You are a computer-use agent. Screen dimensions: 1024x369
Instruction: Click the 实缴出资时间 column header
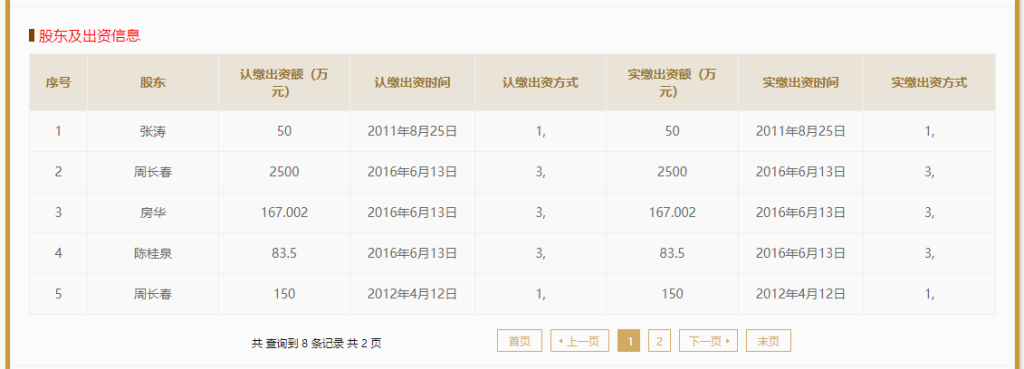(x=801, y=83)
